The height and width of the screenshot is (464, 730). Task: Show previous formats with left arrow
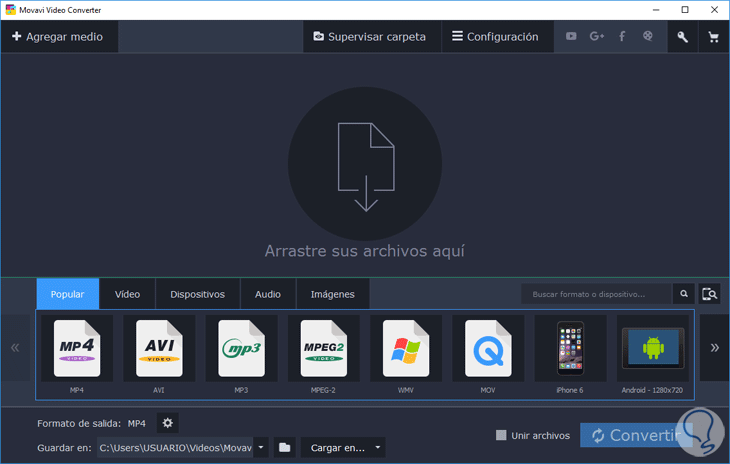[15, 348]
